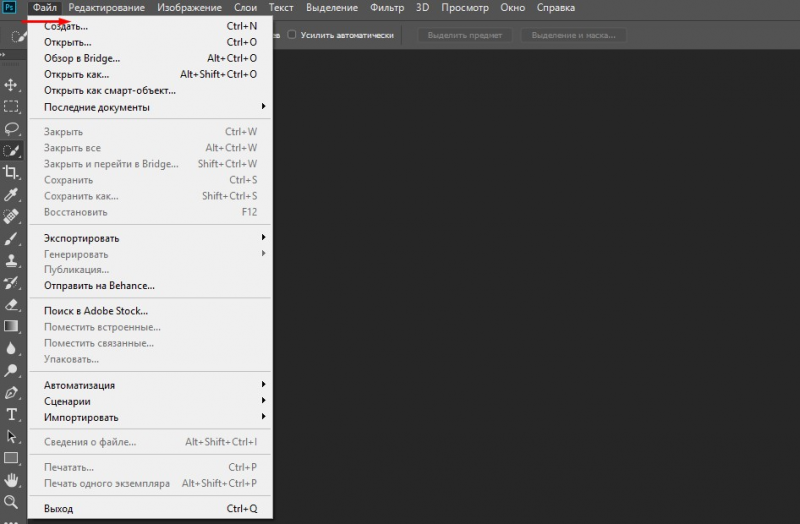Choose Создать... from the File menu
Screen dimensions: 800x524
pyautogui.click(x=151, y=26)
